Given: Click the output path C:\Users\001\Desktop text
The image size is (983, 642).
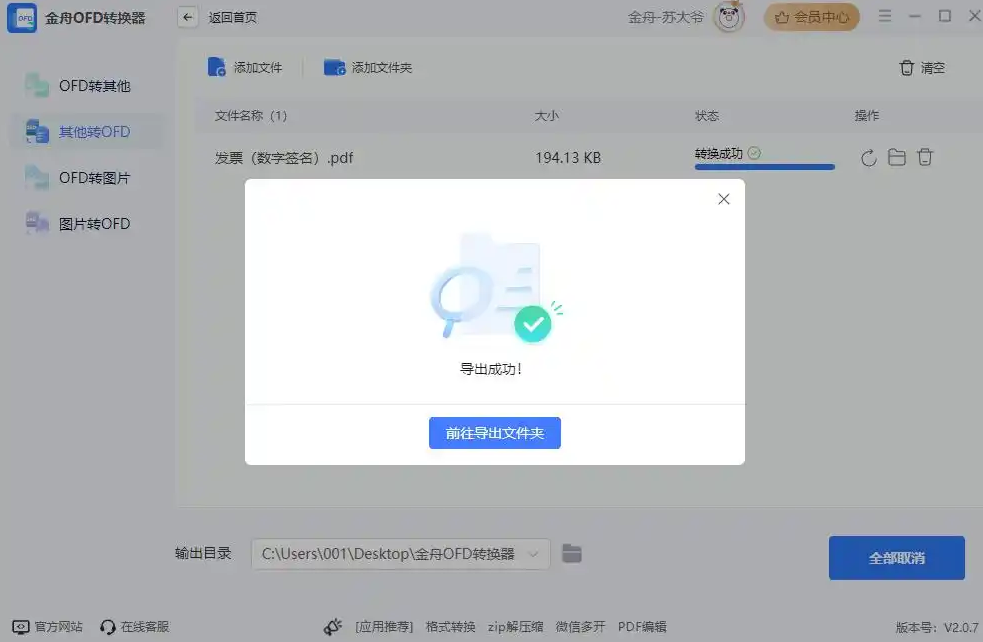Looking at the screenshot, I should click(x=387, y=554).
